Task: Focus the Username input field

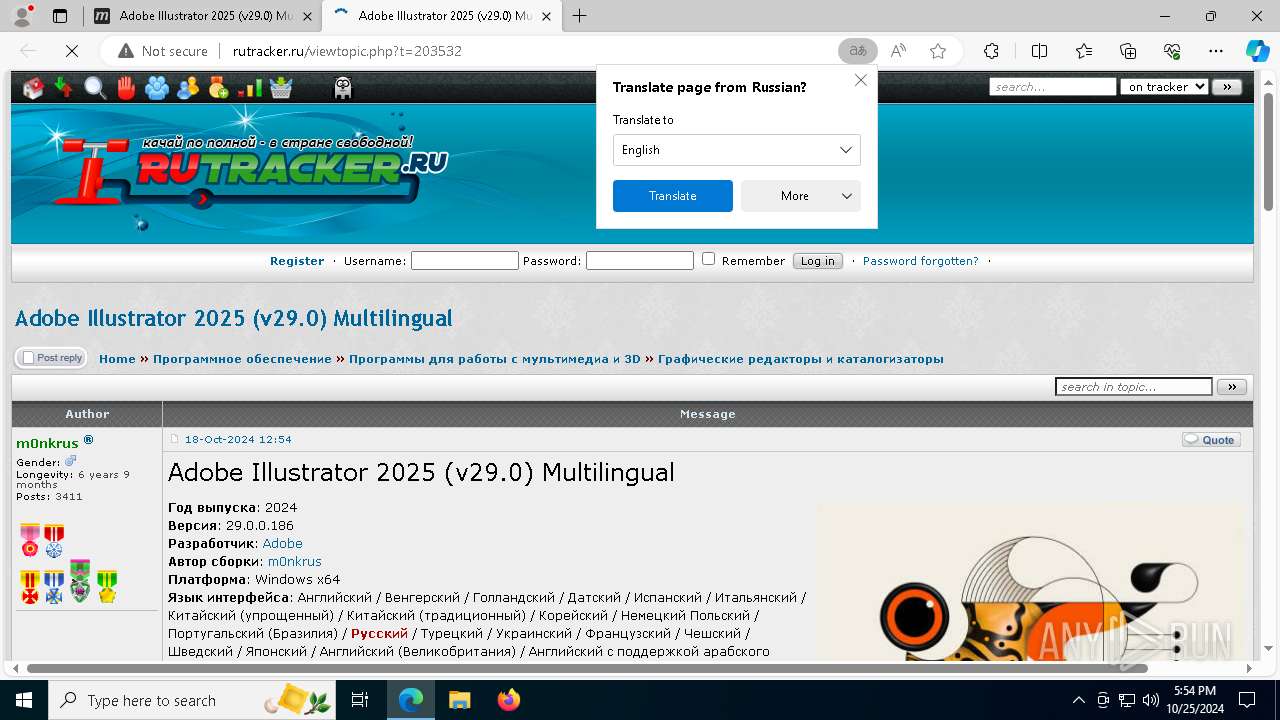Action: tap(465, 261)
